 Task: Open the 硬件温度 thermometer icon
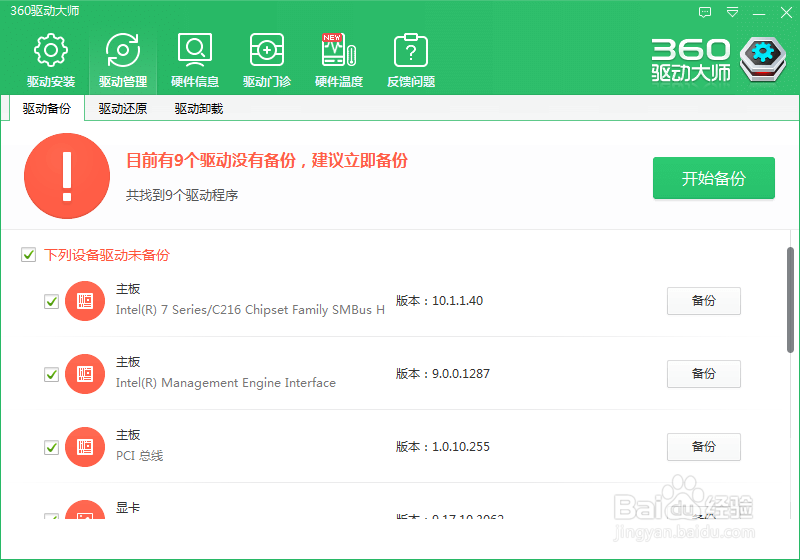pyautogui.click(x=339, y=50)
